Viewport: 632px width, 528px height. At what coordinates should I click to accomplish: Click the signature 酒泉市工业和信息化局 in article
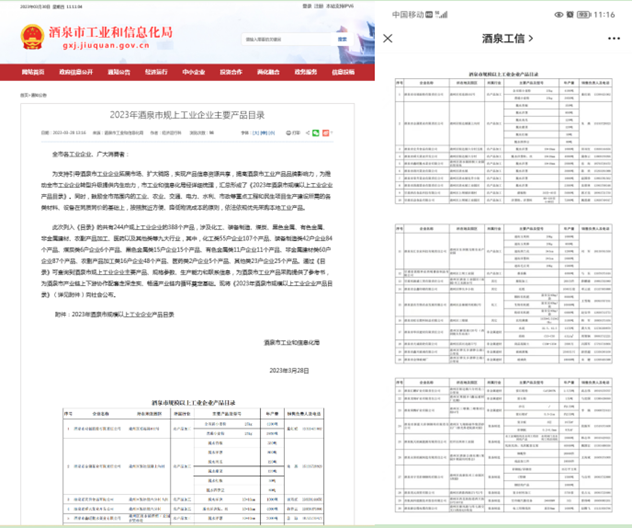coord(292,342)
